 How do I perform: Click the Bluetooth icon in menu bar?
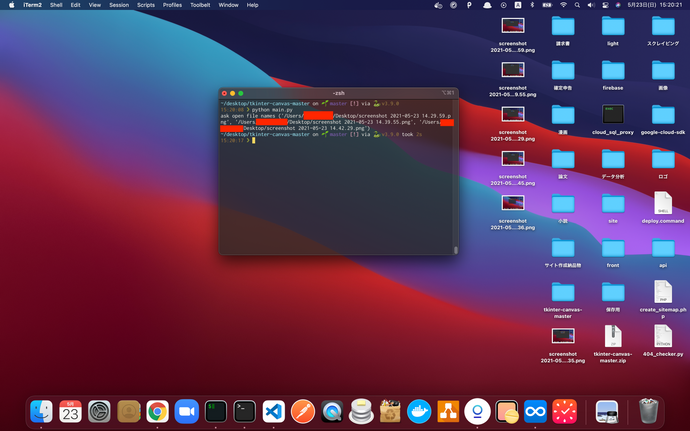tap(532, 5)
